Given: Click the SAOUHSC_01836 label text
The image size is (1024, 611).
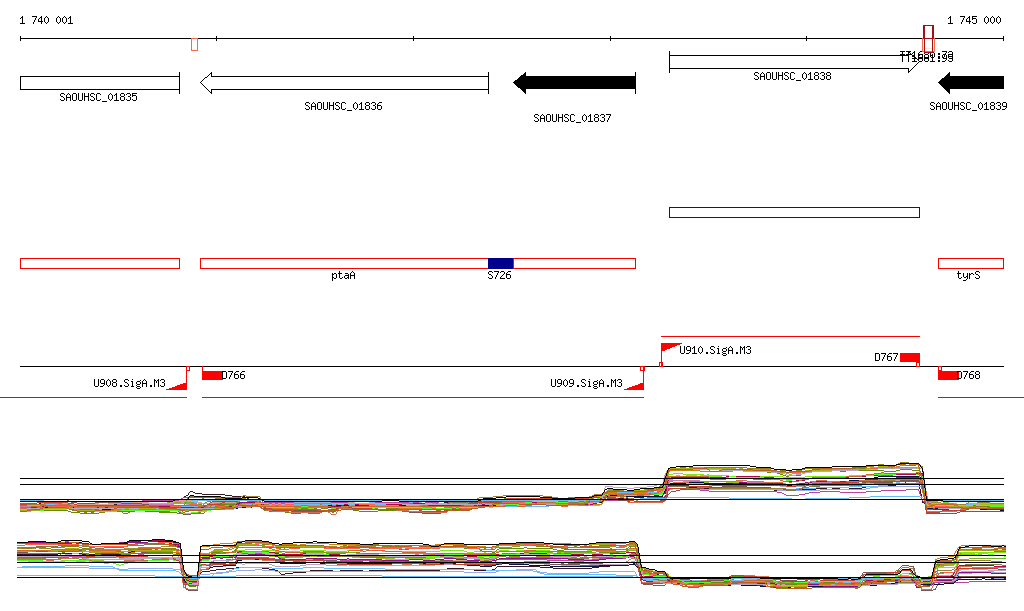Looking at the screenshot, I should click(x=344, y=106).
